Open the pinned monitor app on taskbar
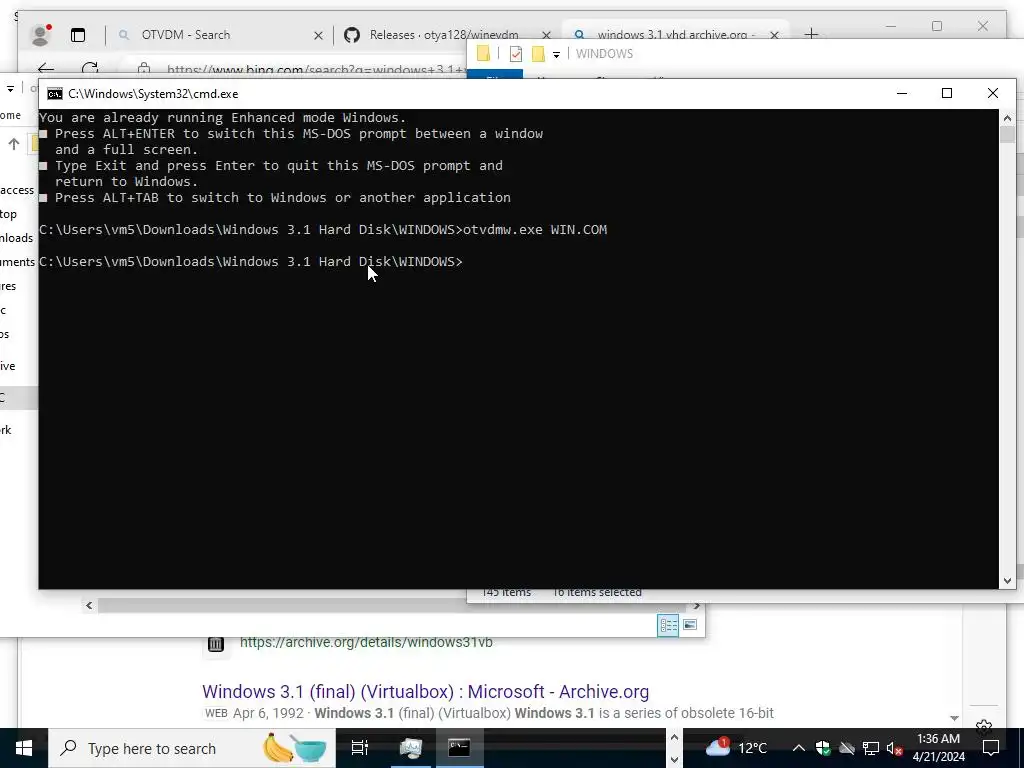 [411, 748]
